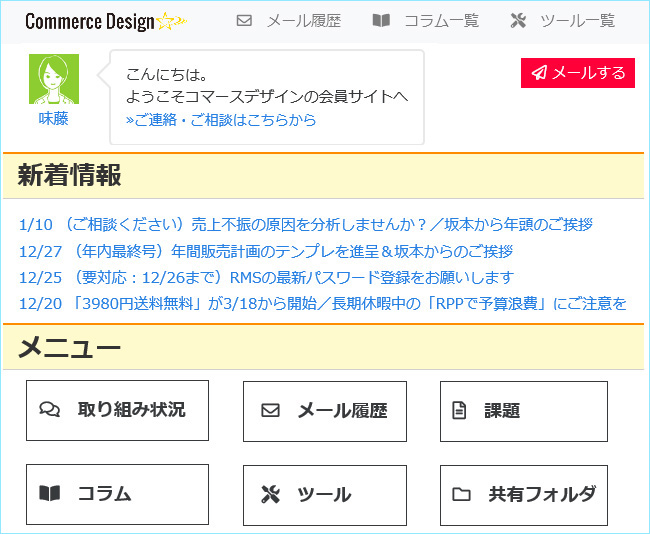650x534 pixels.
Task: Open ツール一覧 in the top navigation
Action: 577,20
